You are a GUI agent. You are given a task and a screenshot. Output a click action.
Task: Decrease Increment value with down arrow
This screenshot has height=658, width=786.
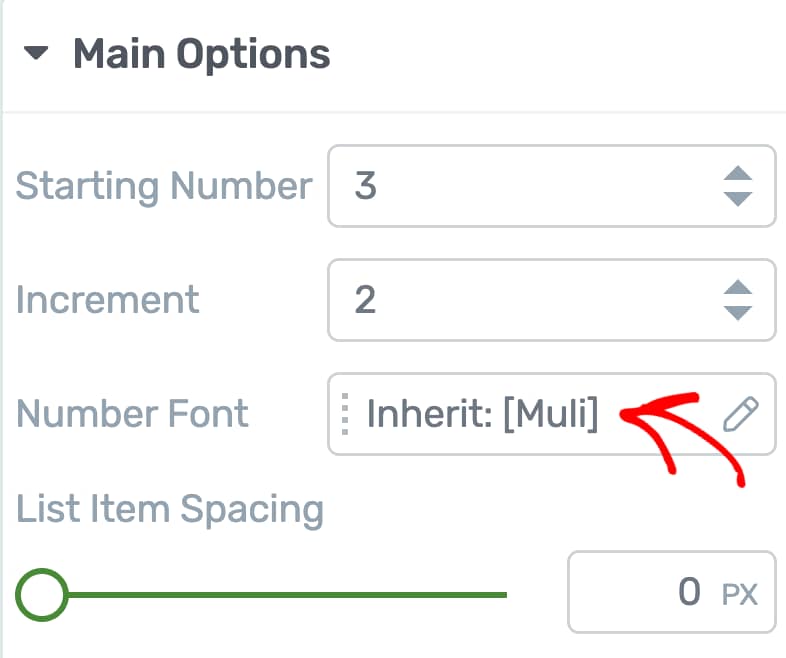(738, 313)
